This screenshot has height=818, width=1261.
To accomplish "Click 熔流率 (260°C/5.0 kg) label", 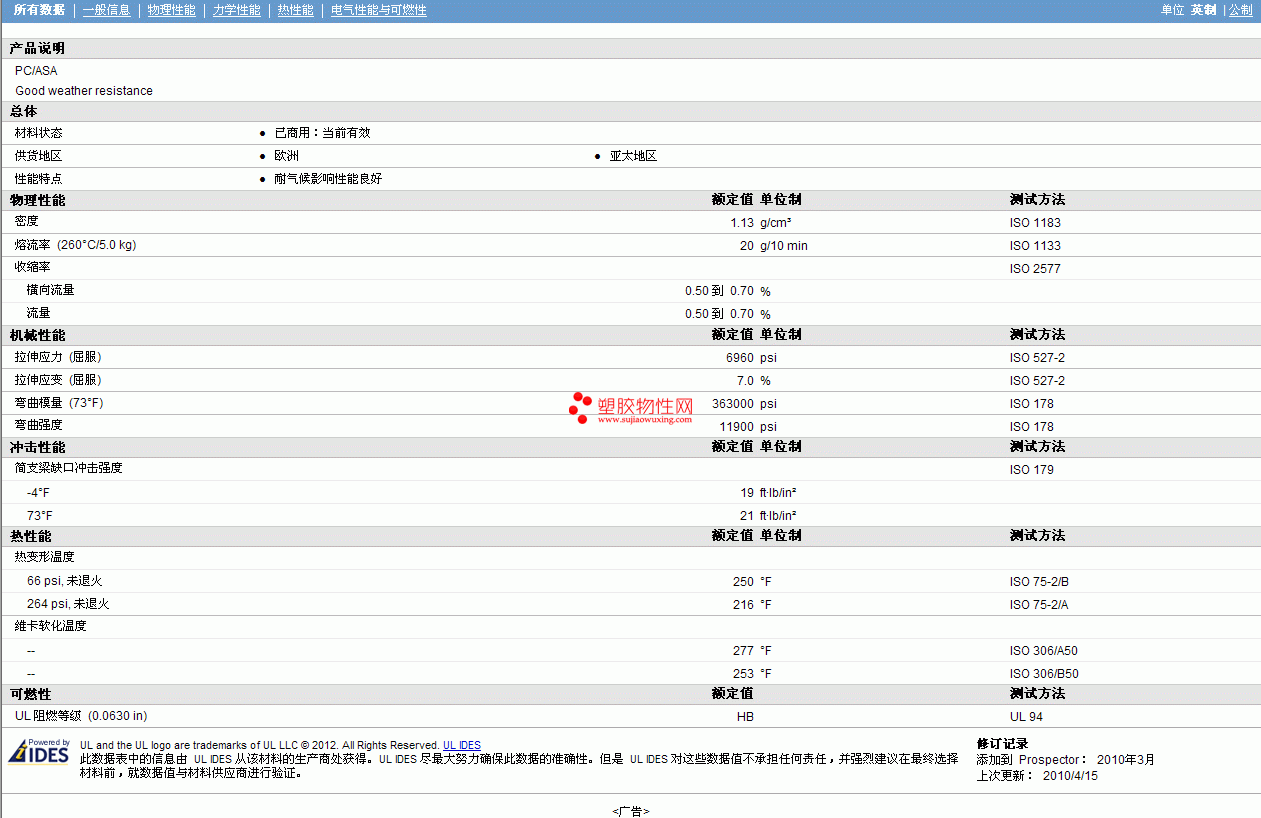I will [x=75, y=245].
